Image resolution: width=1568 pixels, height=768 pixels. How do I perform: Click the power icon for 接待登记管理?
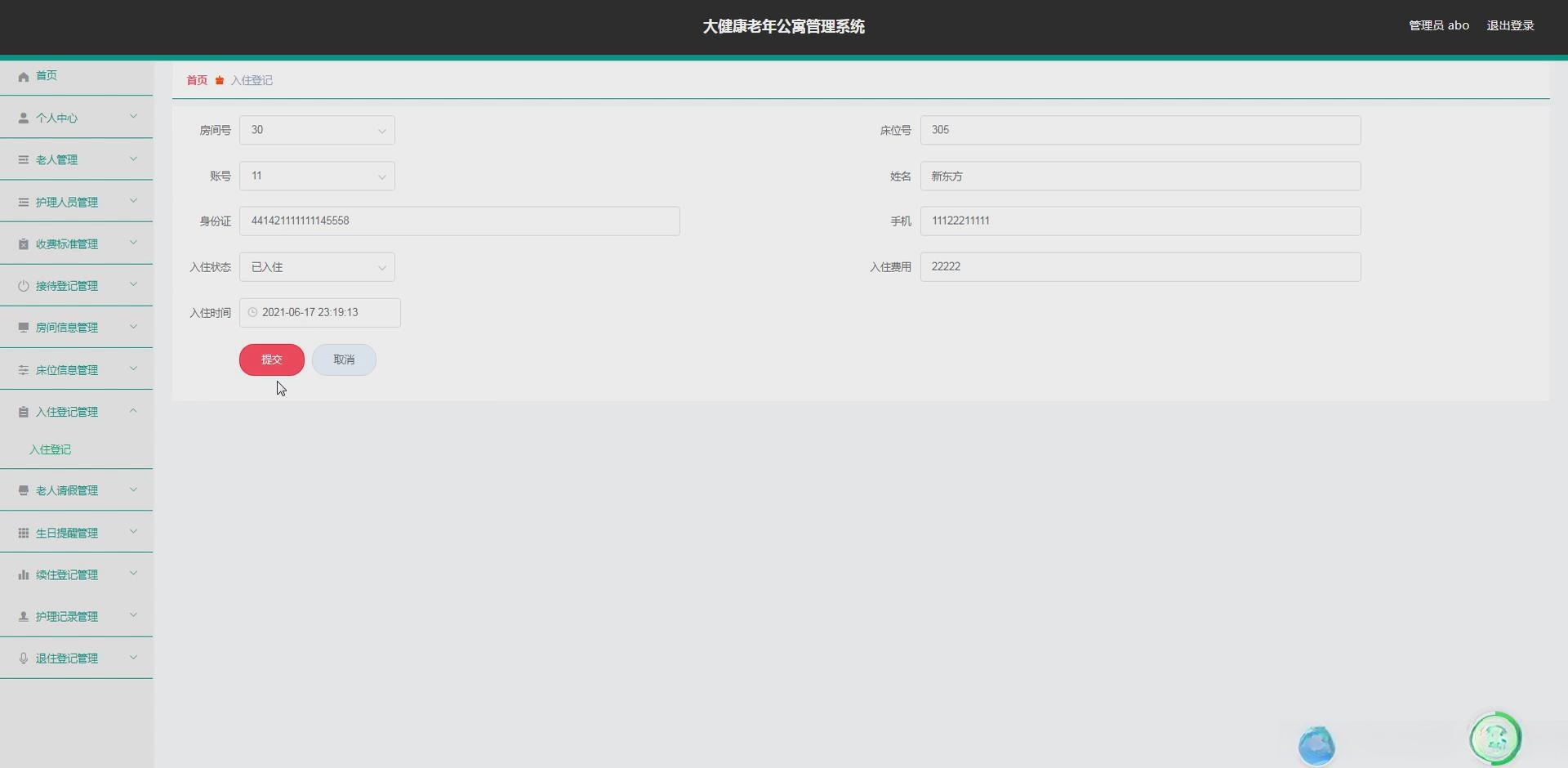tap(24, 286)
